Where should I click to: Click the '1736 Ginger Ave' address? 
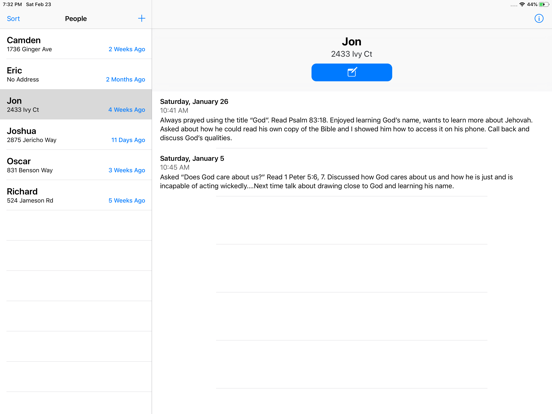tap(29, 49)
